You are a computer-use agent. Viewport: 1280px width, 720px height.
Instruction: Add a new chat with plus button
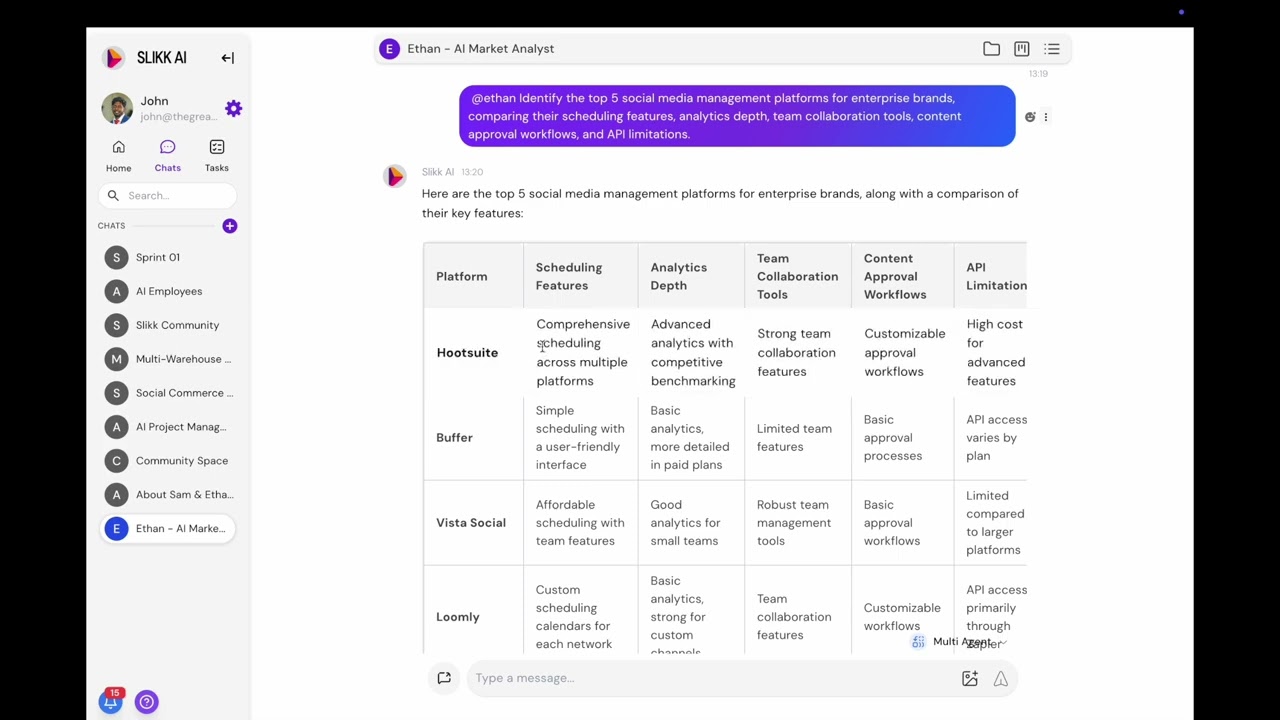coord(229,226)
